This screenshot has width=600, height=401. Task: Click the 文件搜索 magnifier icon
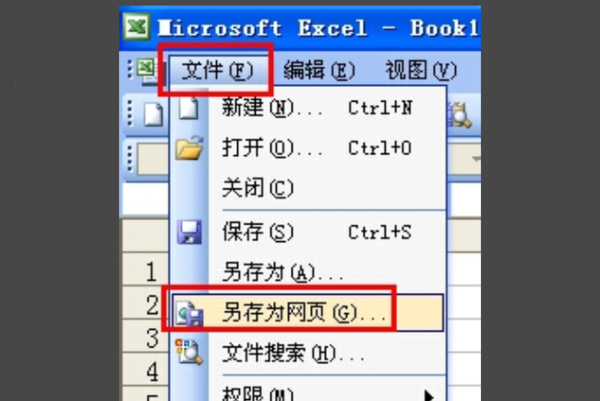189,352
